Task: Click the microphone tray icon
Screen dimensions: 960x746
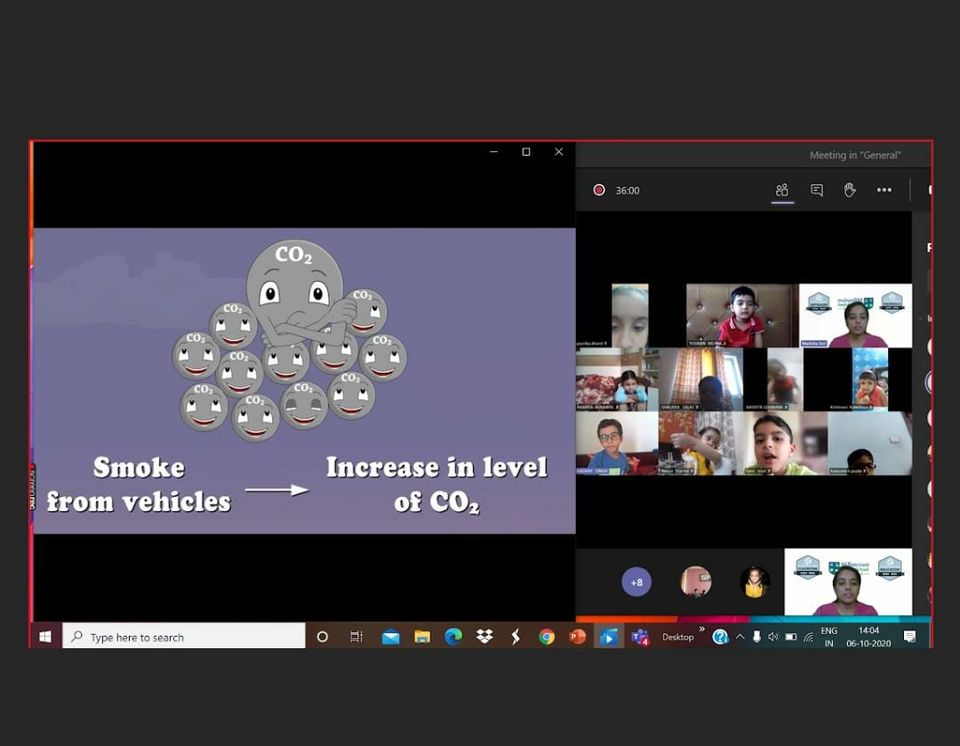Action: (757, 637)
